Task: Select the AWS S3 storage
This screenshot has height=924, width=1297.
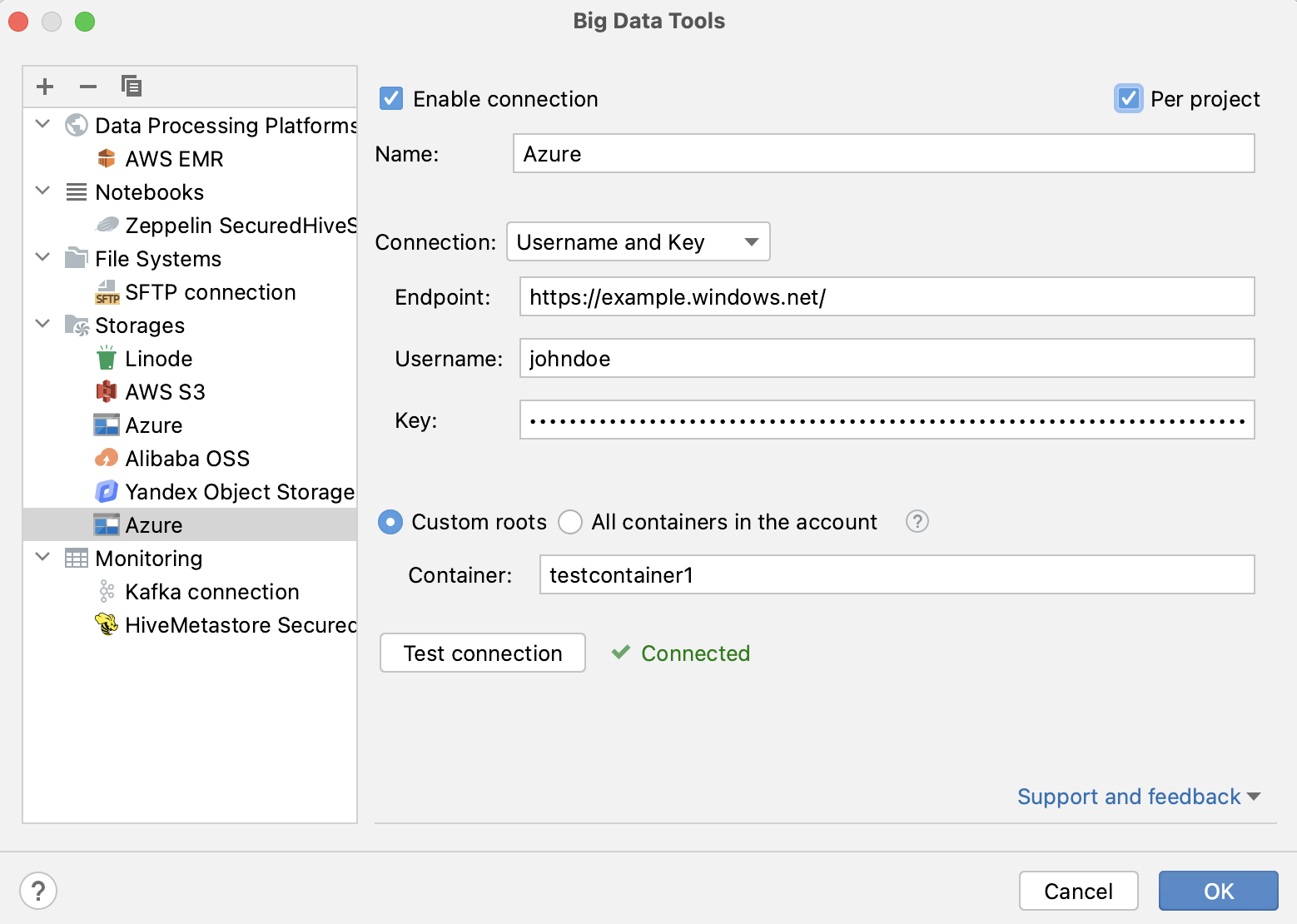Action: [165, 391]
